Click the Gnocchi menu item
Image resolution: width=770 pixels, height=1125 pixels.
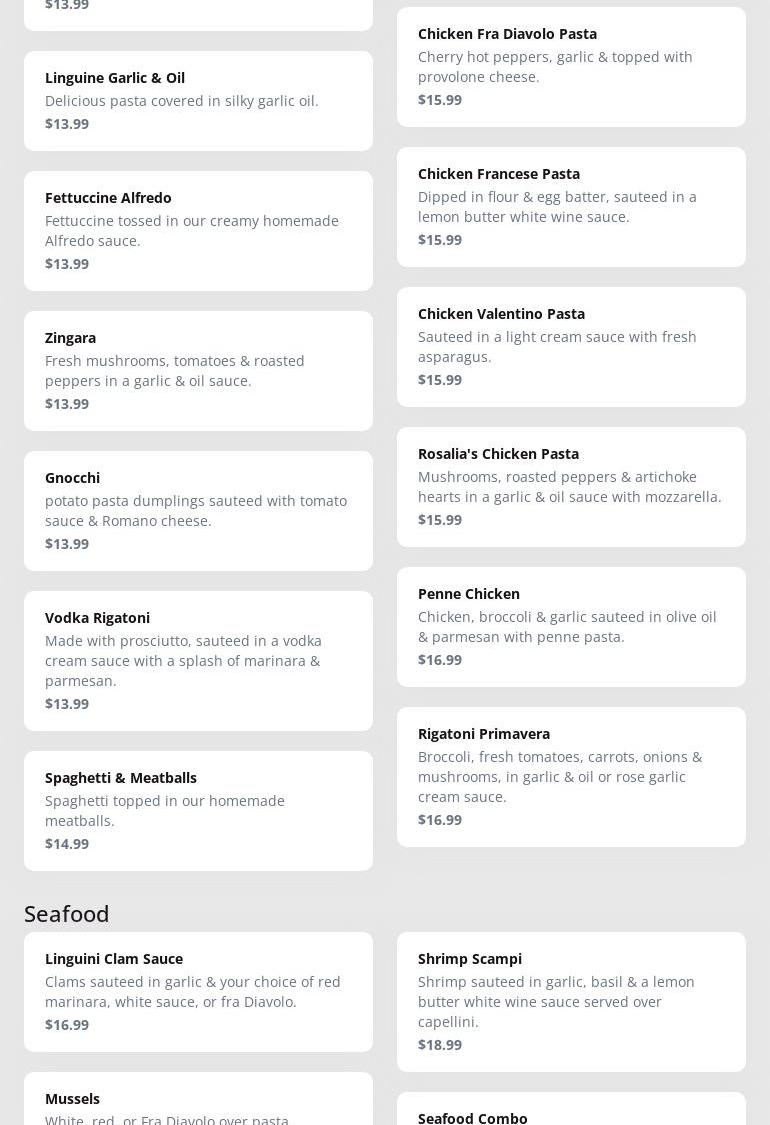[198, 511]
